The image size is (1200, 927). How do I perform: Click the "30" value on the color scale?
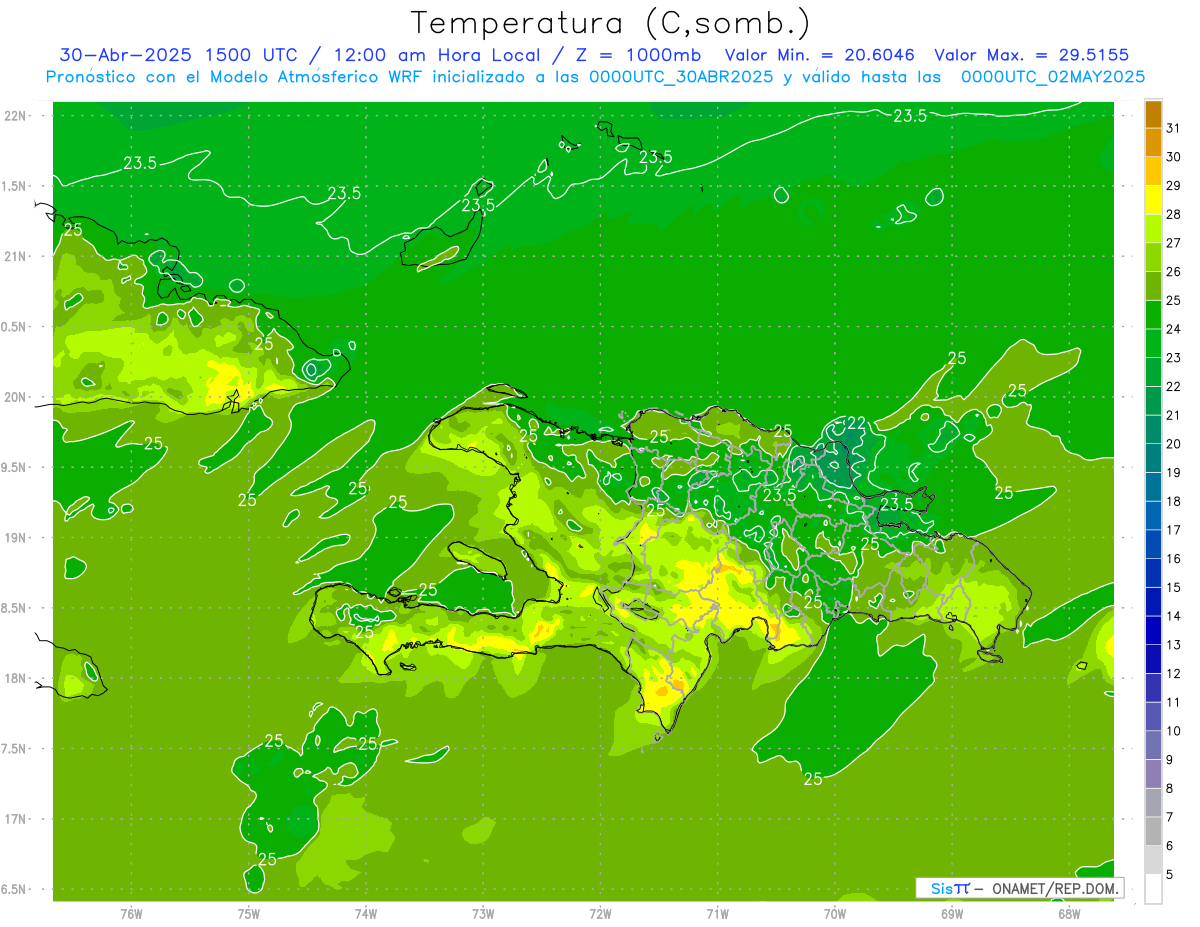(1174, 157)
